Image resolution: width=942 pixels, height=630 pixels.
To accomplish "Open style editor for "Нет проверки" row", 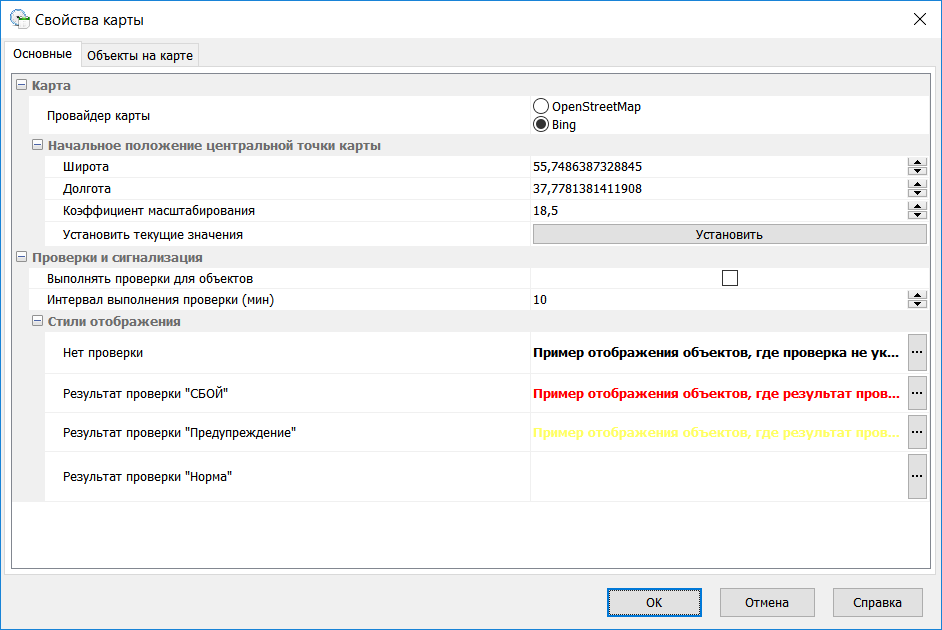I will [x=917, y=352].
